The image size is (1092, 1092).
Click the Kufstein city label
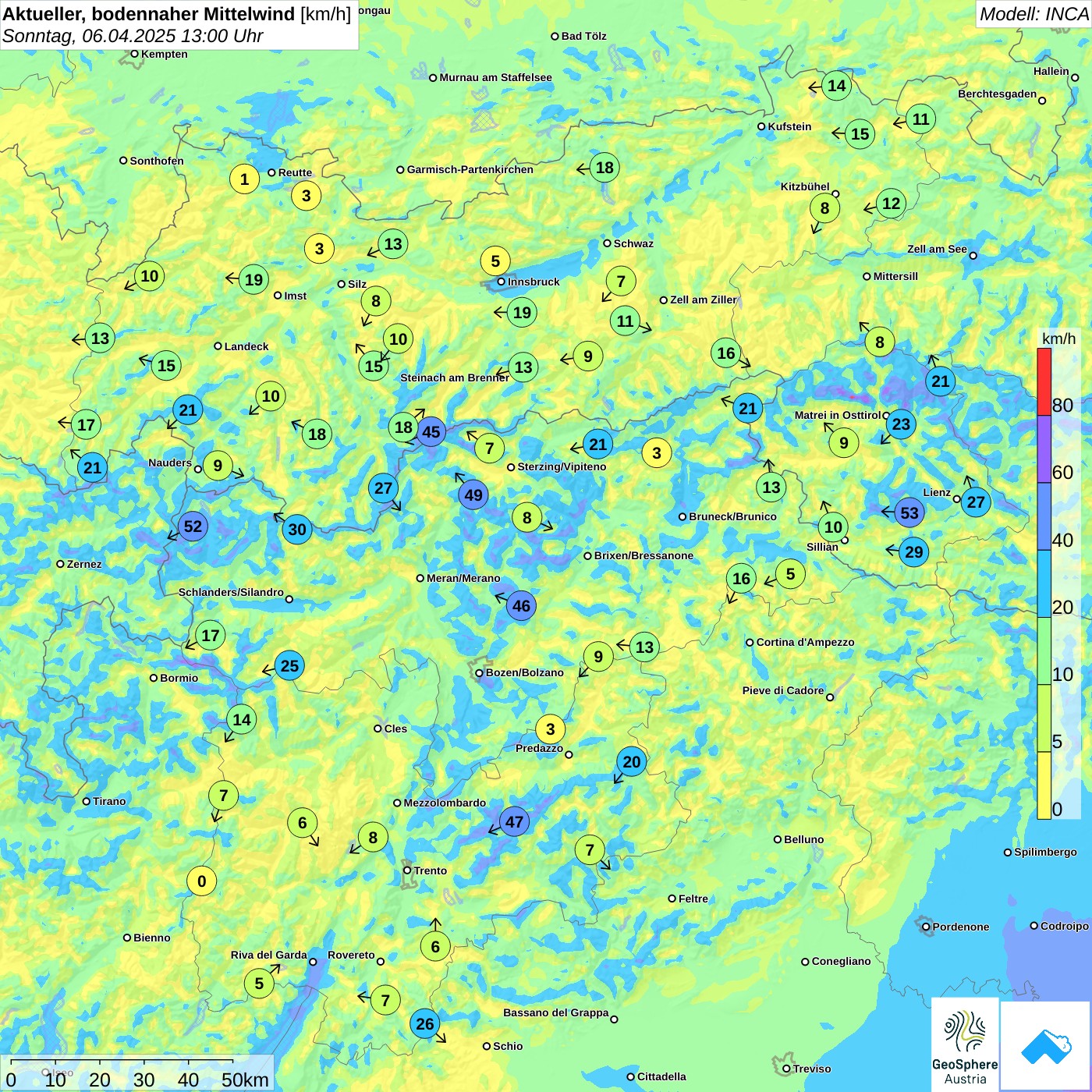click(789, 126)
